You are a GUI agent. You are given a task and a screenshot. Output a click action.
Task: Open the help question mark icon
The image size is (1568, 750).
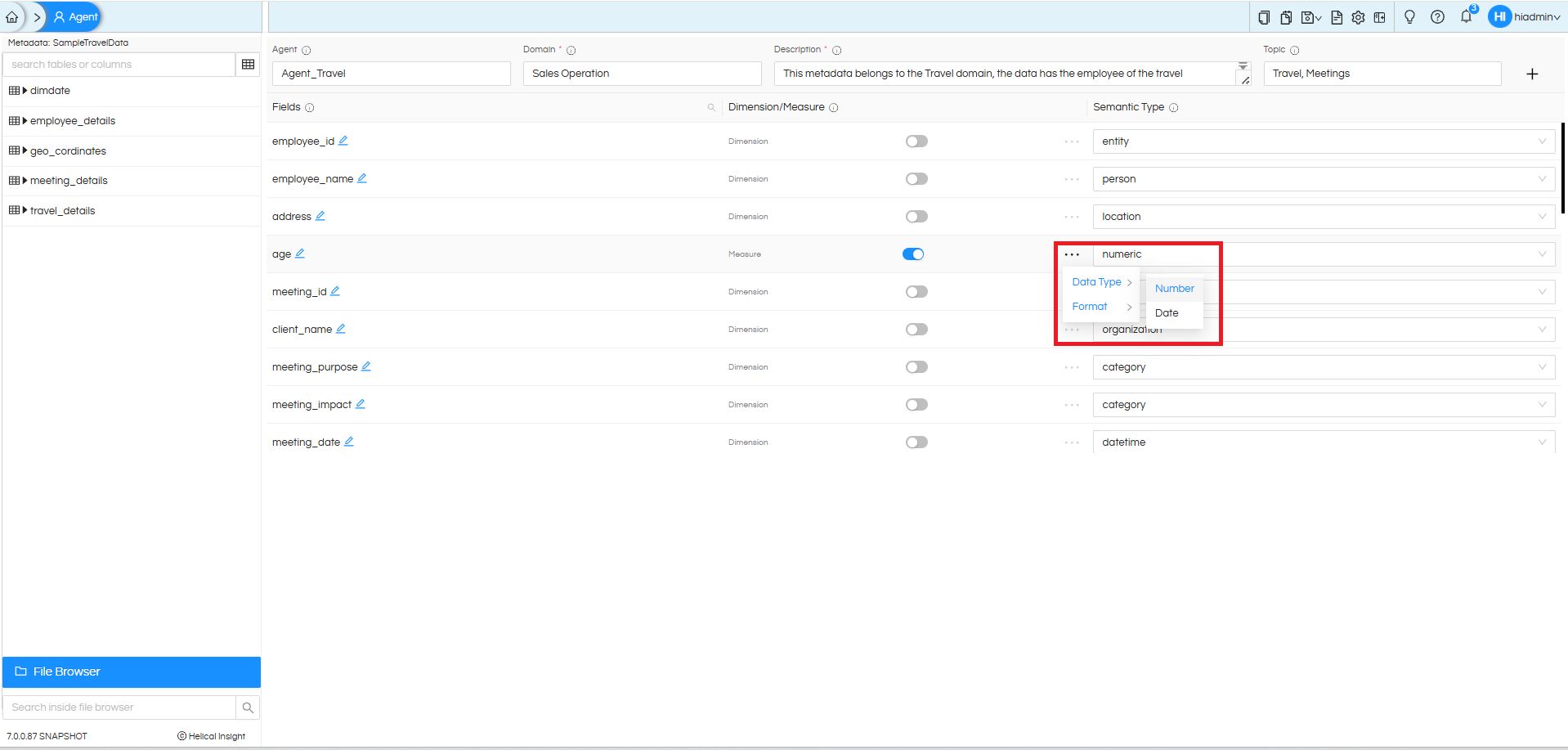(x=1437, y=17)
